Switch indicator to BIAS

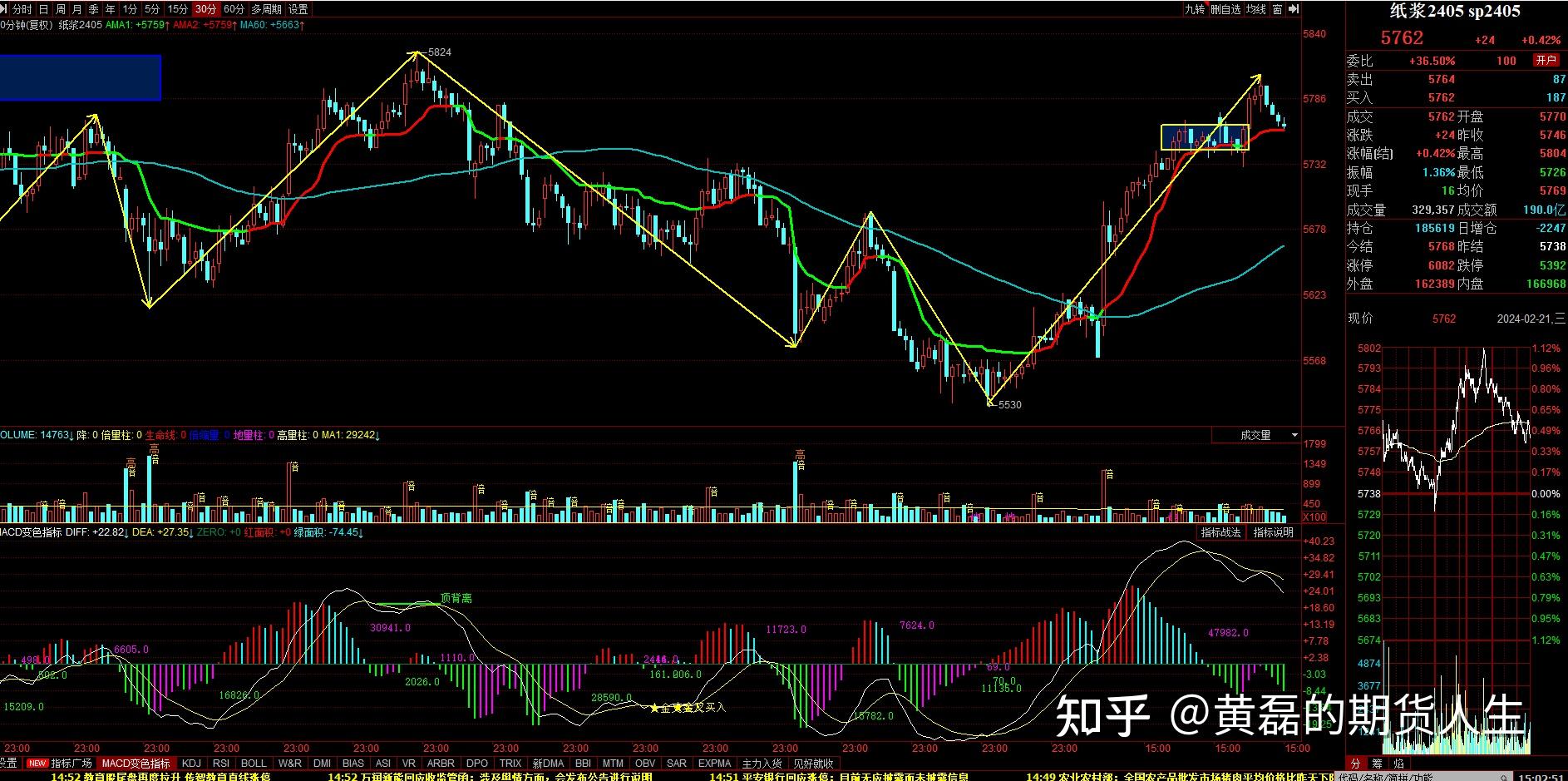click(353, 763)
